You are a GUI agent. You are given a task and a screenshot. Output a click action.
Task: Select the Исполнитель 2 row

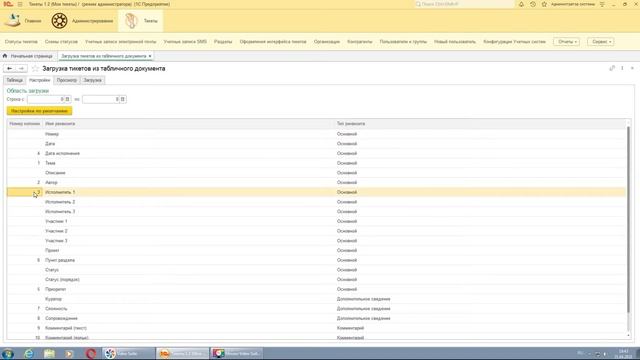[x=316, y=202]
